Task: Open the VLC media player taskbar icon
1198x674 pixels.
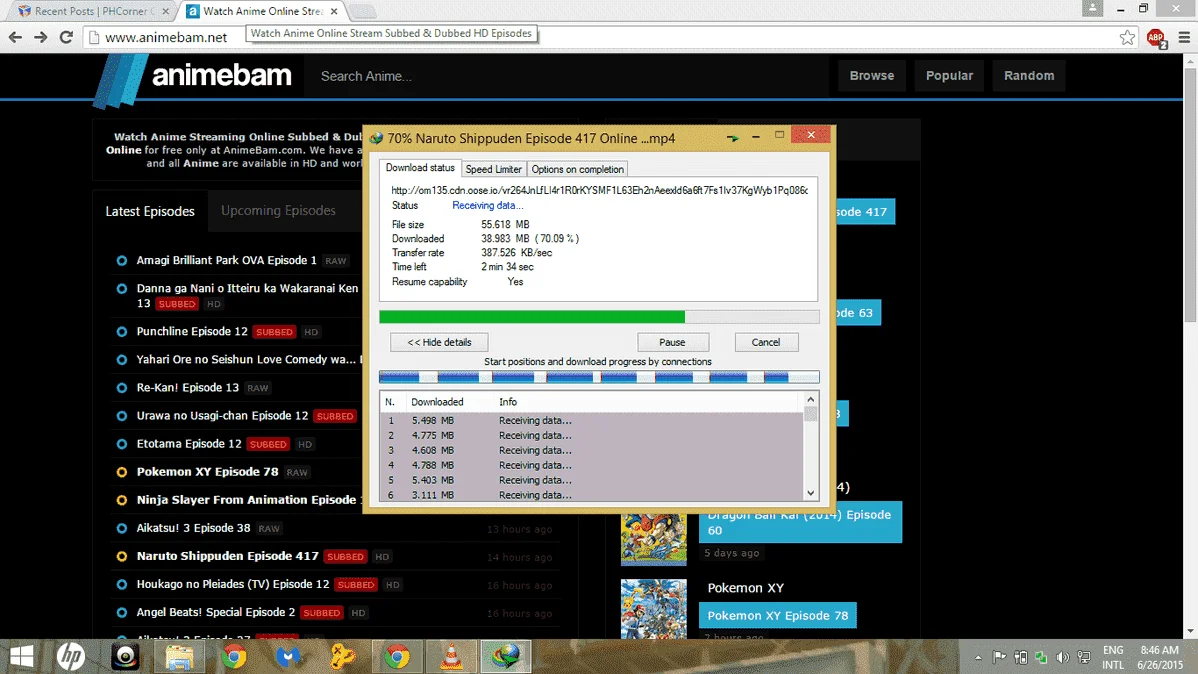Action: [x=452, y=656]
